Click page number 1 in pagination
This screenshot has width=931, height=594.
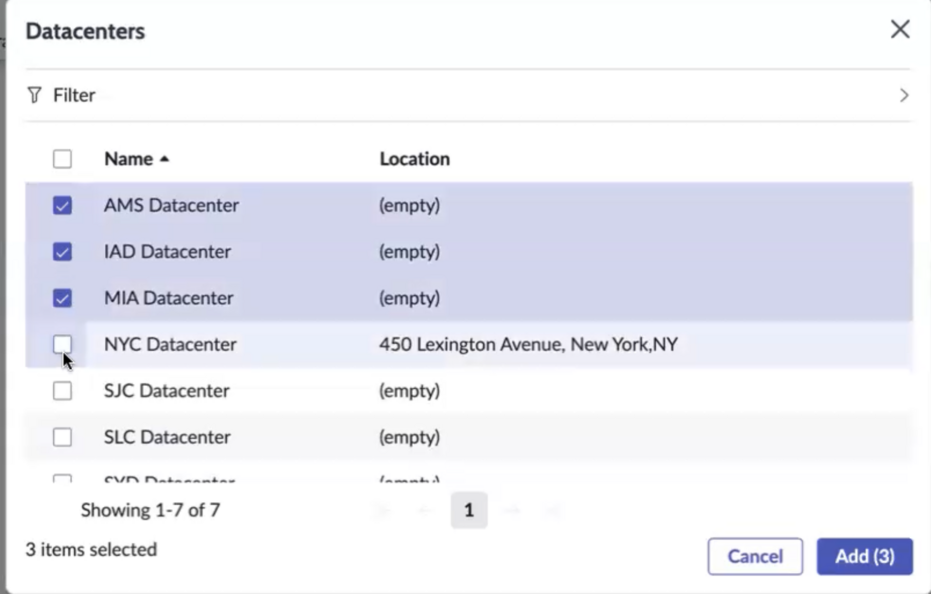tap(469, 510)
